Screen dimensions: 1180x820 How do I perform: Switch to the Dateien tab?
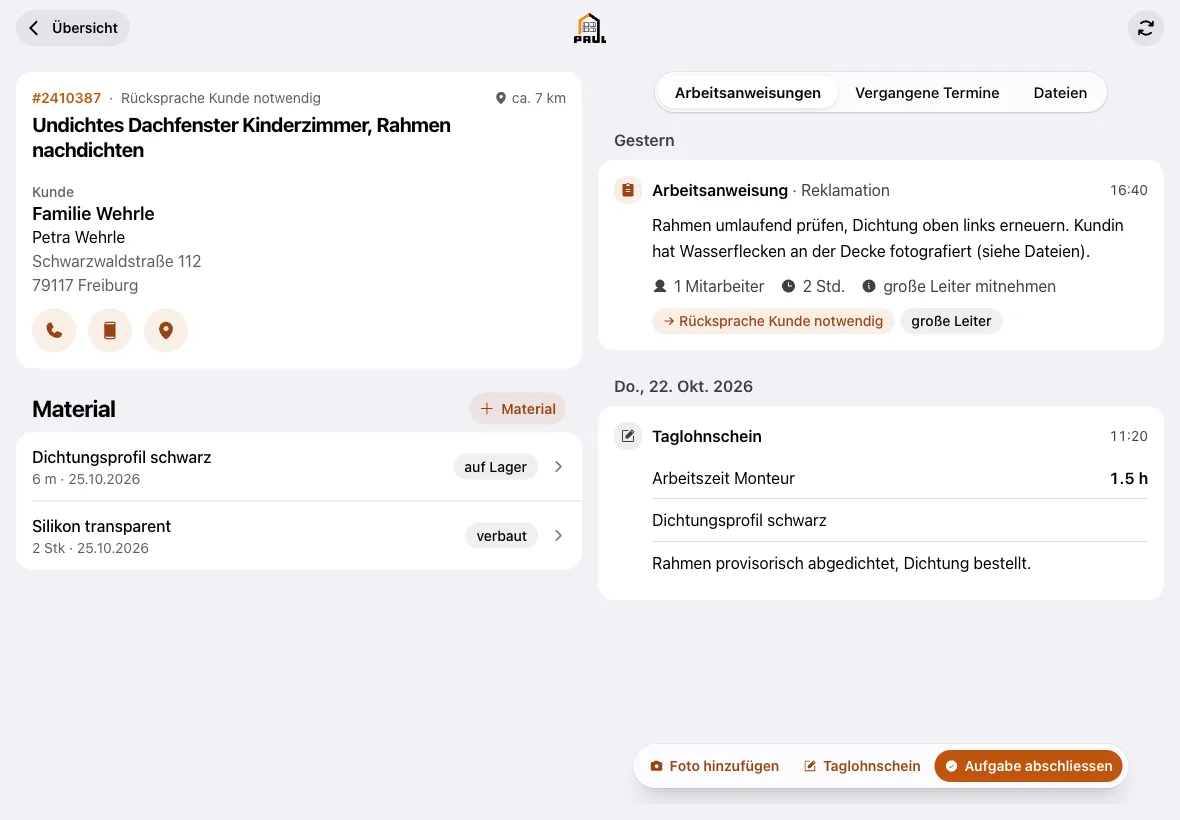coord(1060,93)
